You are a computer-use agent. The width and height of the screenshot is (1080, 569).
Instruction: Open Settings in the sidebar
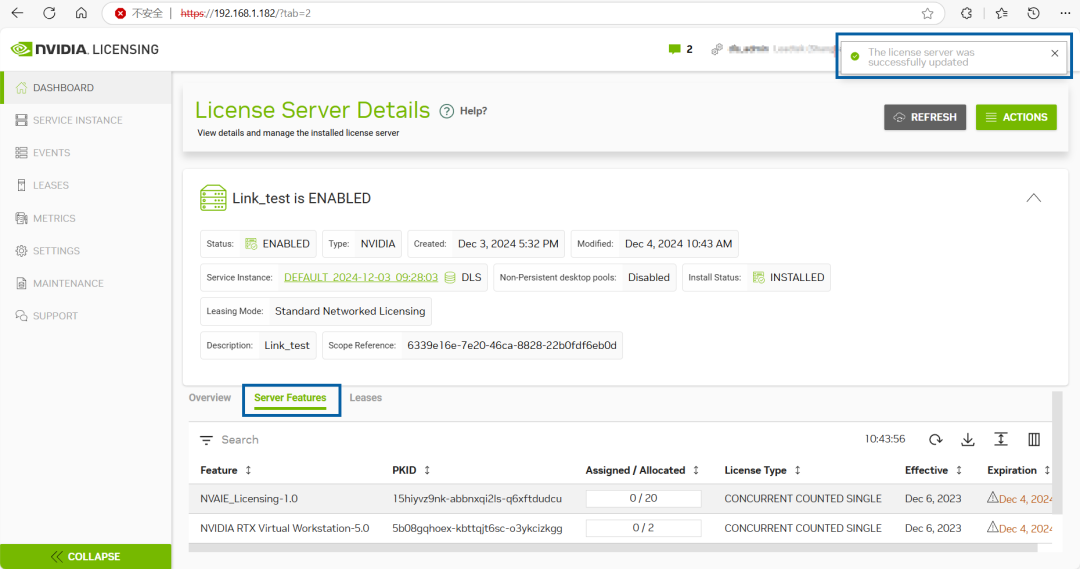[x=86, y=251]
